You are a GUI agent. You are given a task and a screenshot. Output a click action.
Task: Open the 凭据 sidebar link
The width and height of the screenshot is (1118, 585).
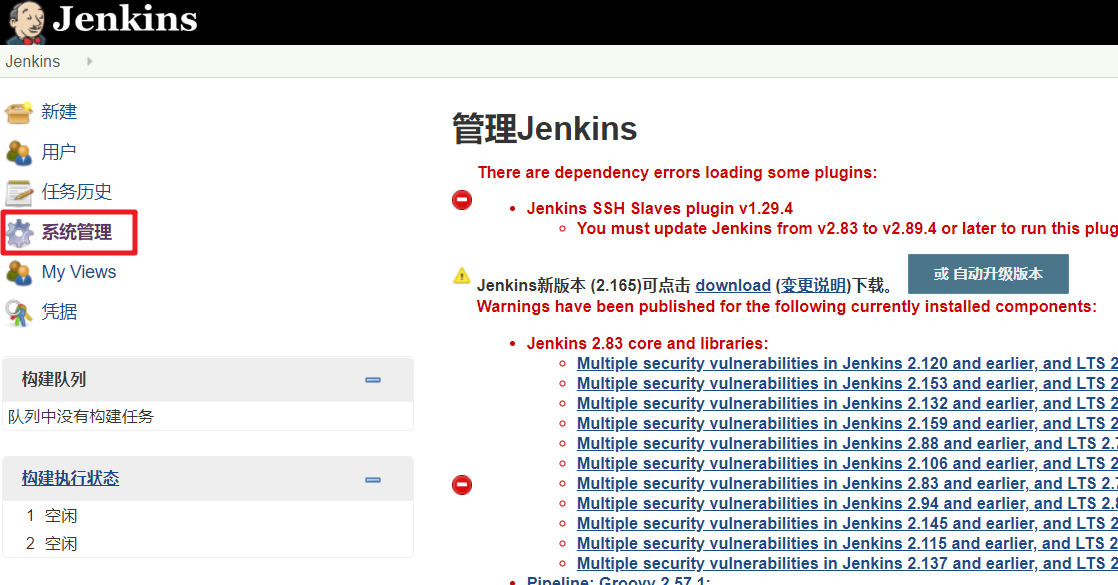[x=59, y=312]
